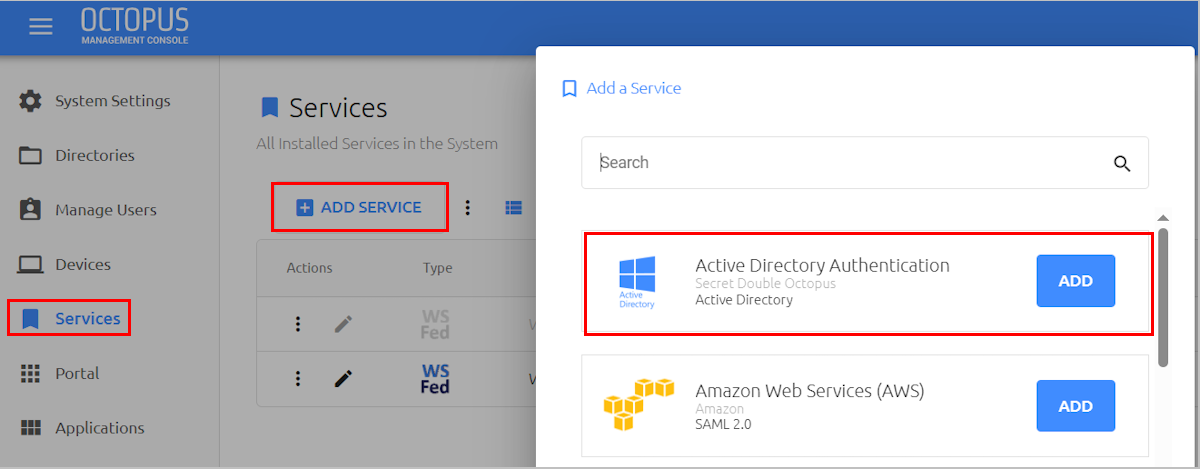Add Amazon Web Services (AWS) service
The height and width of the screenshot is (469, 1200).
(x=1075, y=406)
